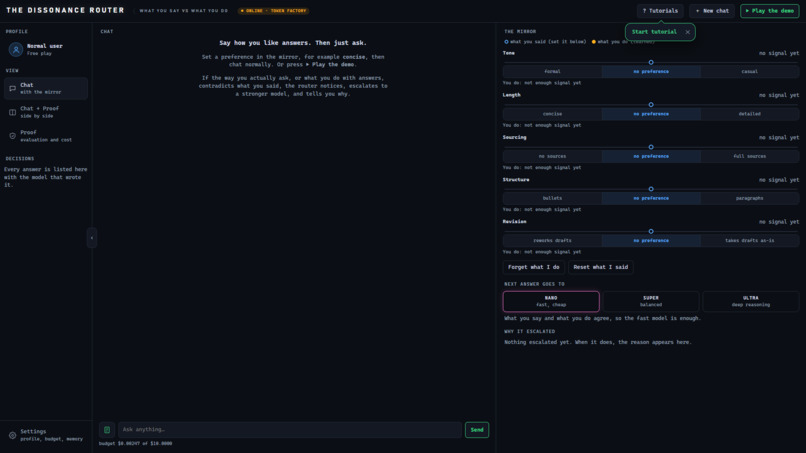Select no preference for Sourcing

click(x=651, y=156)
